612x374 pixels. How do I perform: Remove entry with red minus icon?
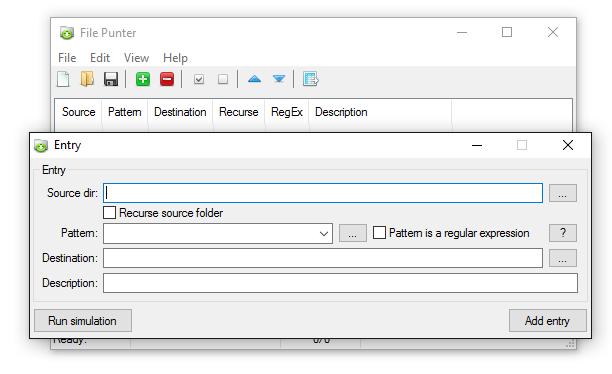tap(167, 79)
